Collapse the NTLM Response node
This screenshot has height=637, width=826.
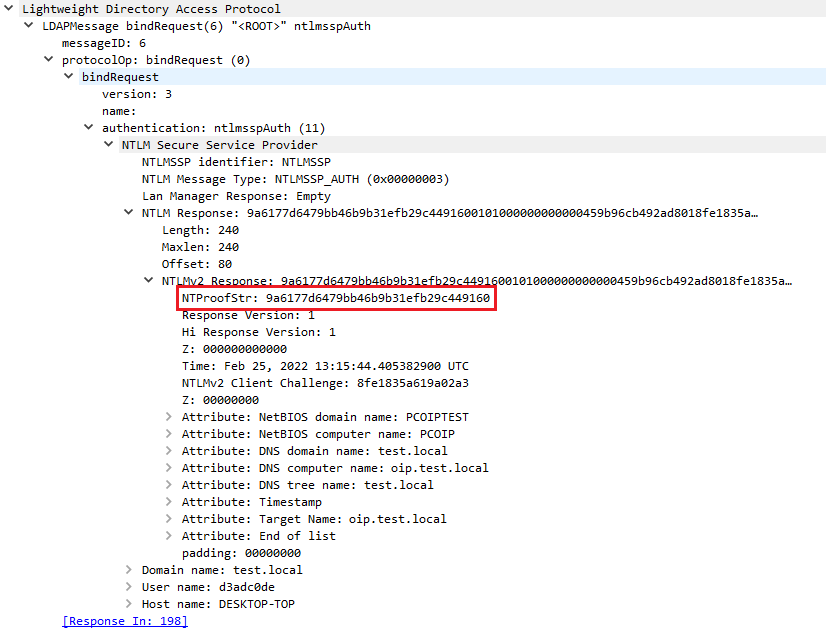click(x=129, y=212)
